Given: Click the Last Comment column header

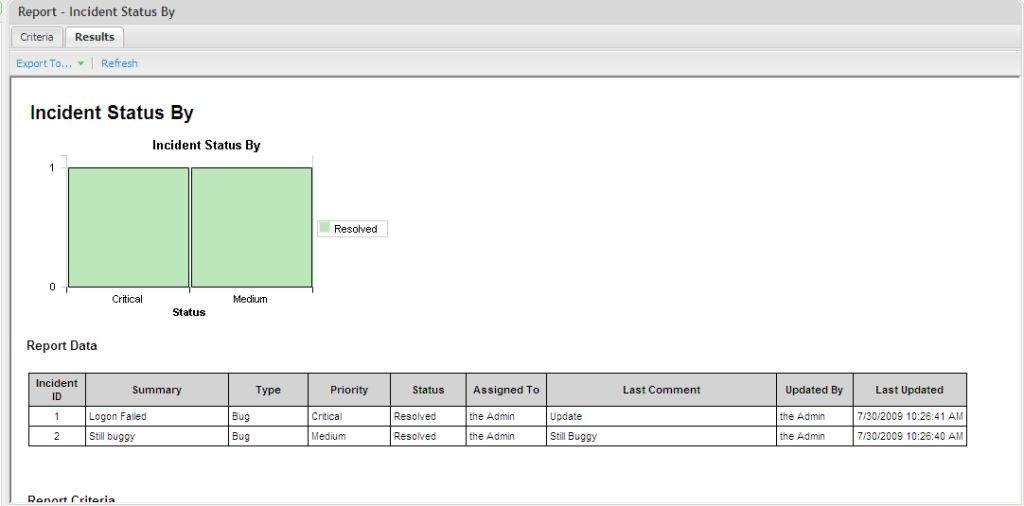Looking at the screenshot, I should [x=661, y=390].
